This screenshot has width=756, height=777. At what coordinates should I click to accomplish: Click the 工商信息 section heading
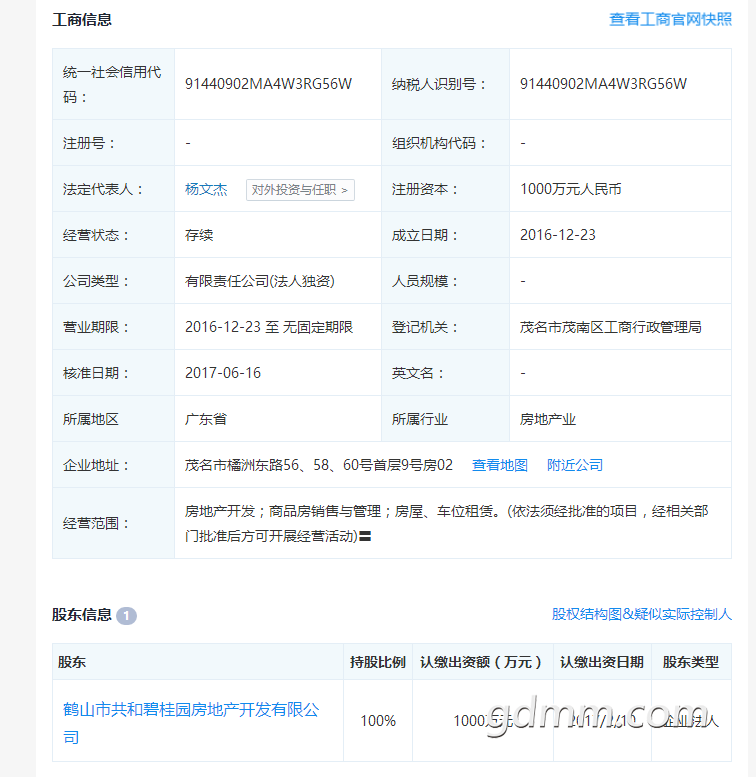click(x=82, y=19)
